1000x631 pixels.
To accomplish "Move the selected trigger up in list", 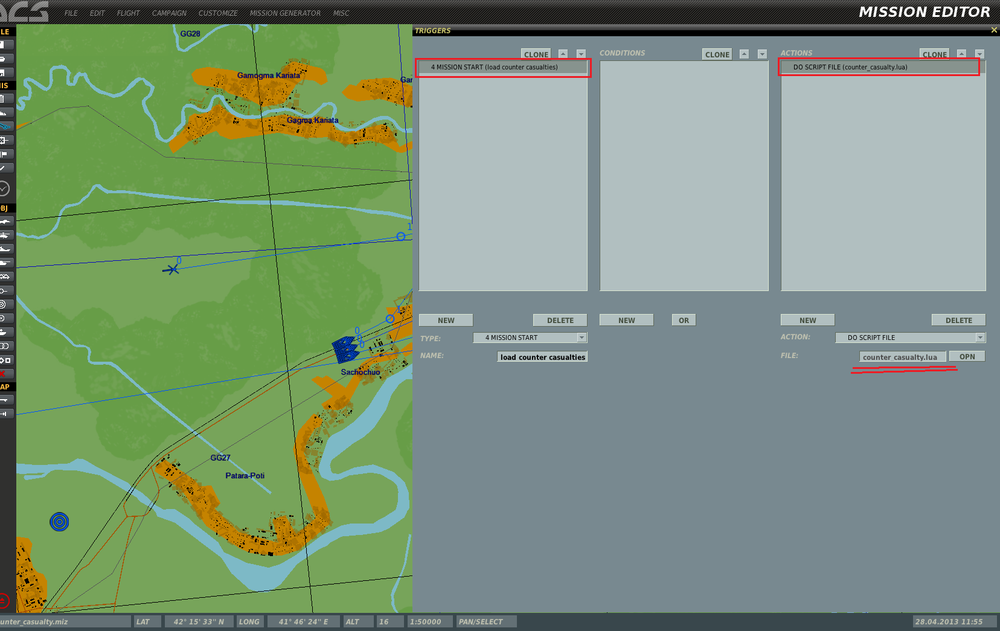I will point(563,54).
